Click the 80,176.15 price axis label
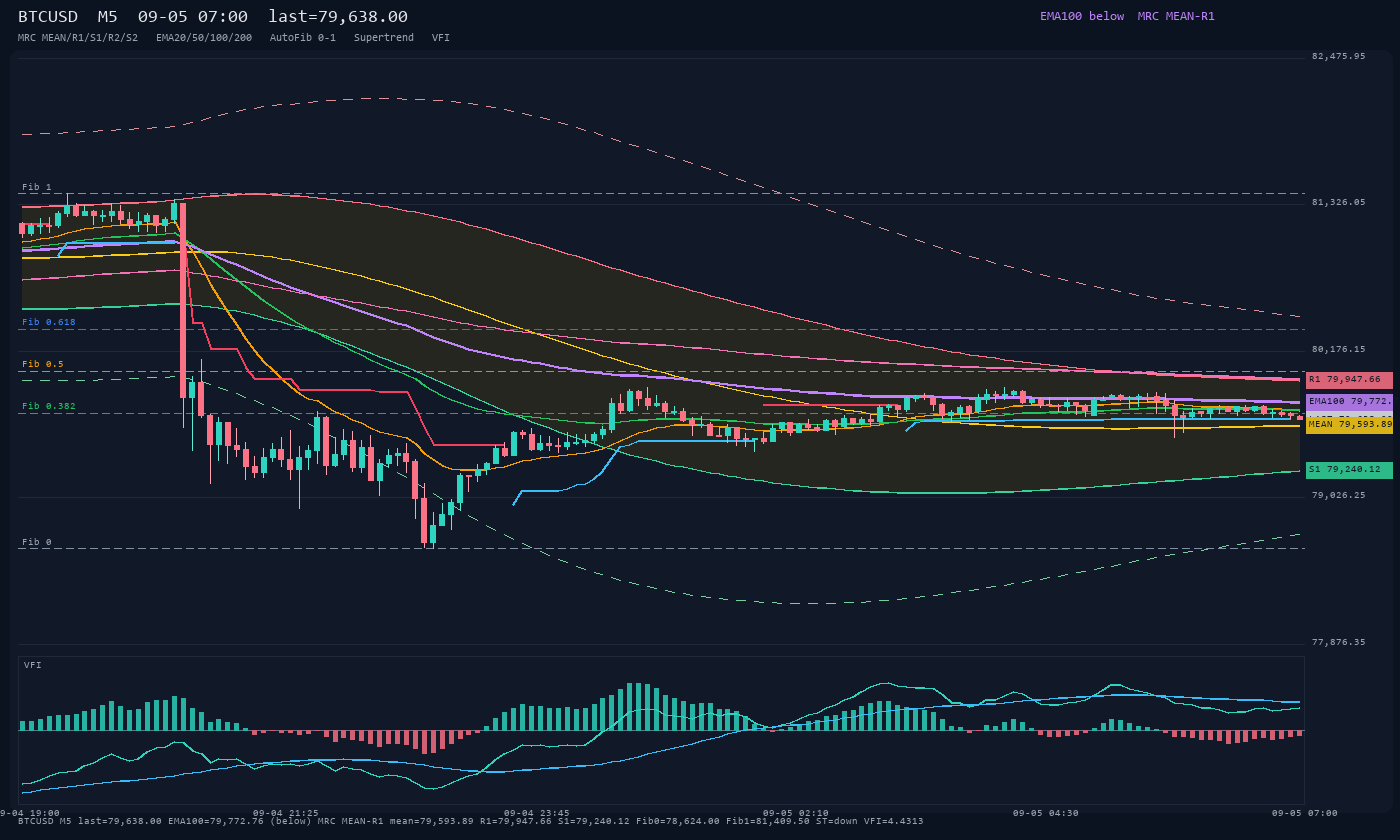 [x=1338, y=349]
